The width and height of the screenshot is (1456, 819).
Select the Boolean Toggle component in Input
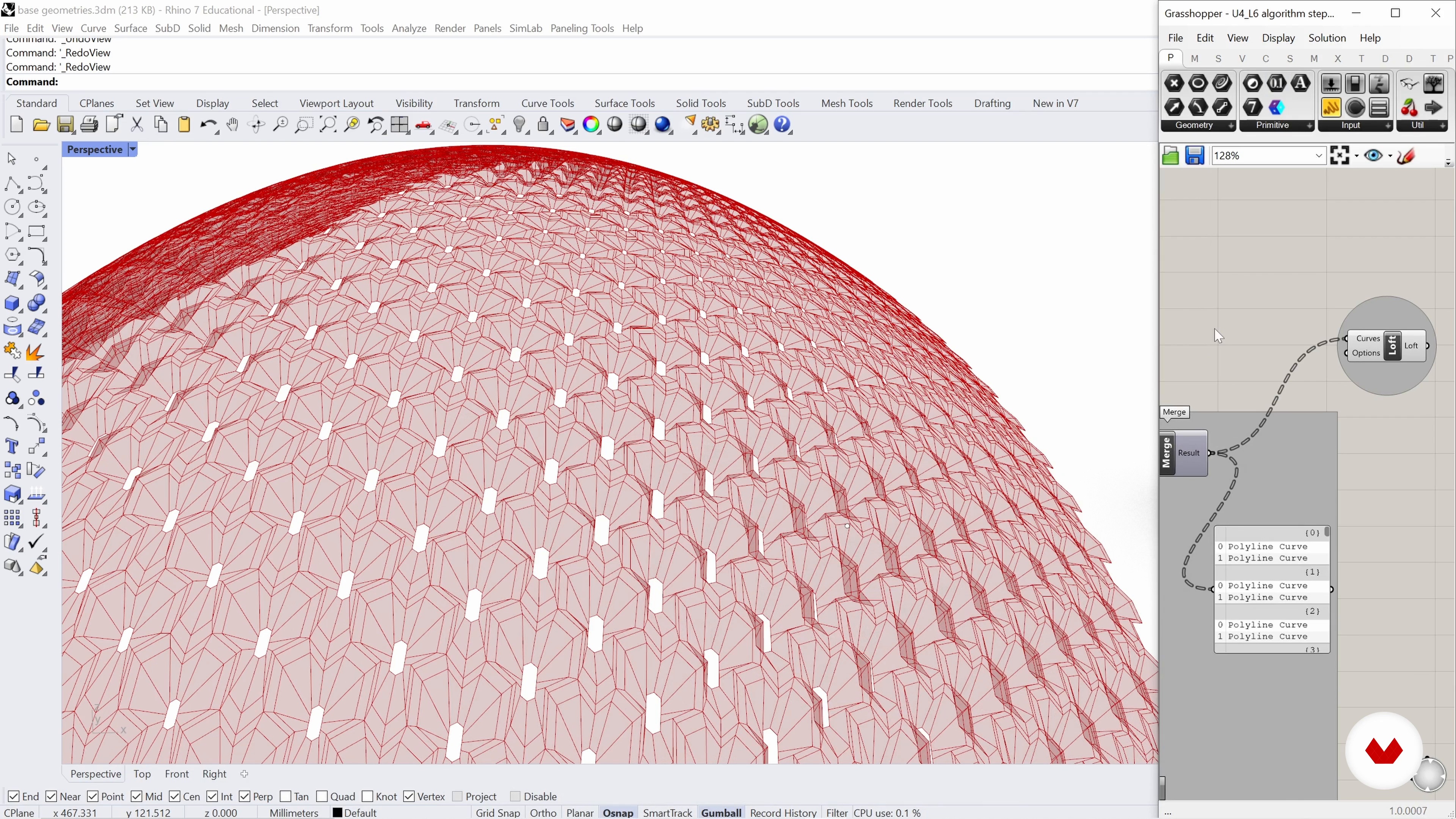click(x=1355, y=84)
